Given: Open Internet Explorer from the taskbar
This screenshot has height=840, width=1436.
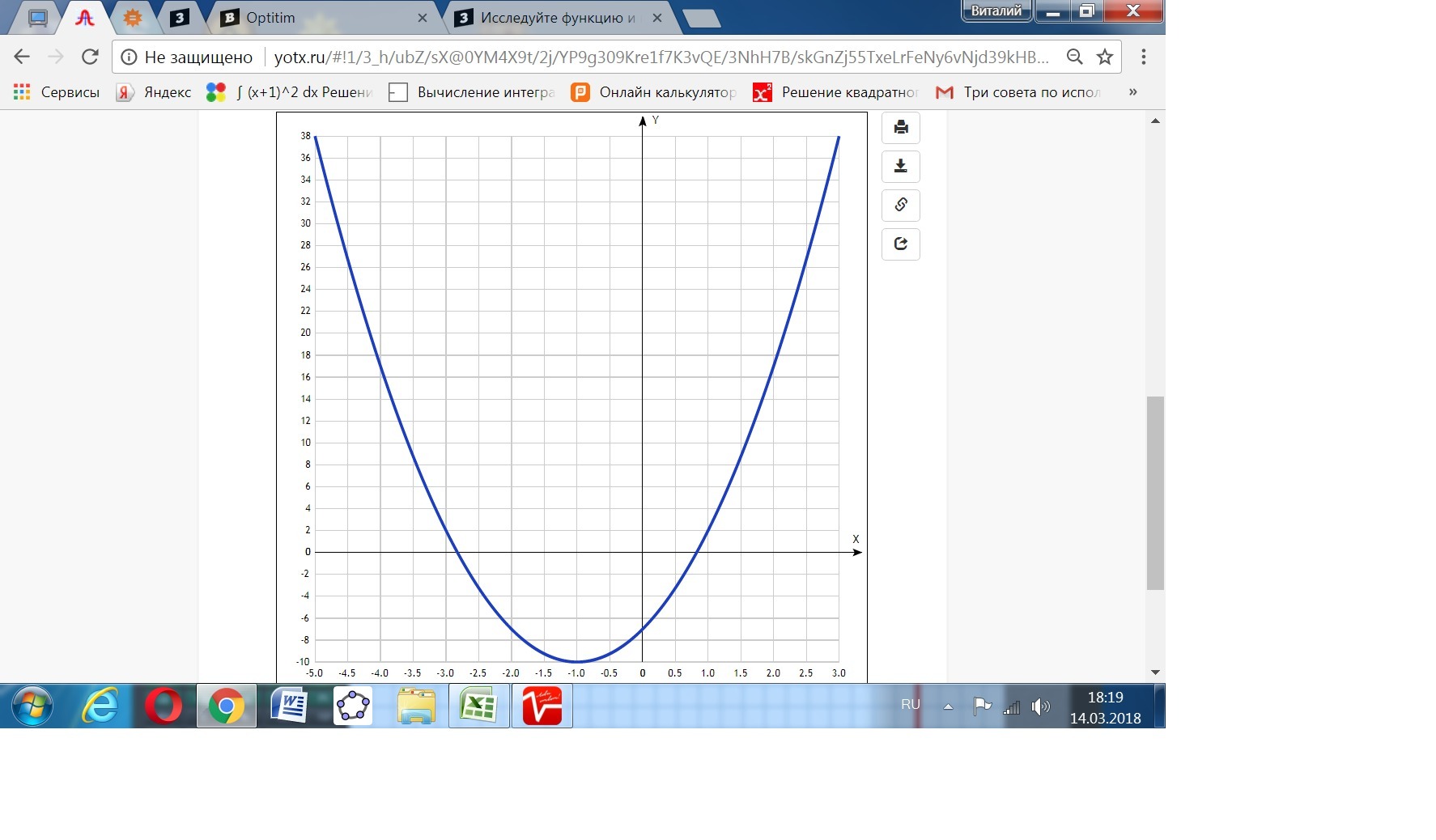Looking at the screenshot, I should [100, 706].
